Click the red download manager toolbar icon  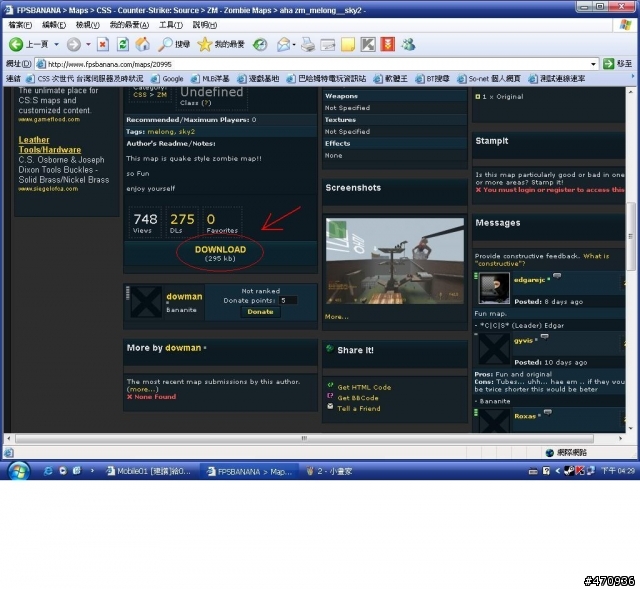(x=388, y=44)
